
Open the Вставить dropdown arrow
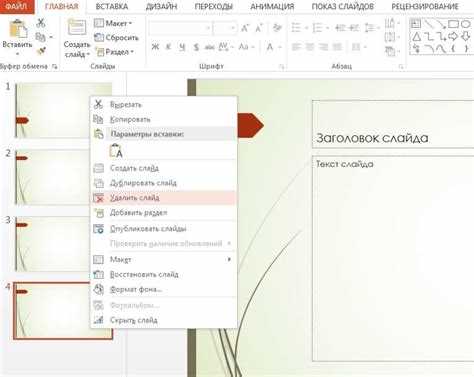coord(17,53)
